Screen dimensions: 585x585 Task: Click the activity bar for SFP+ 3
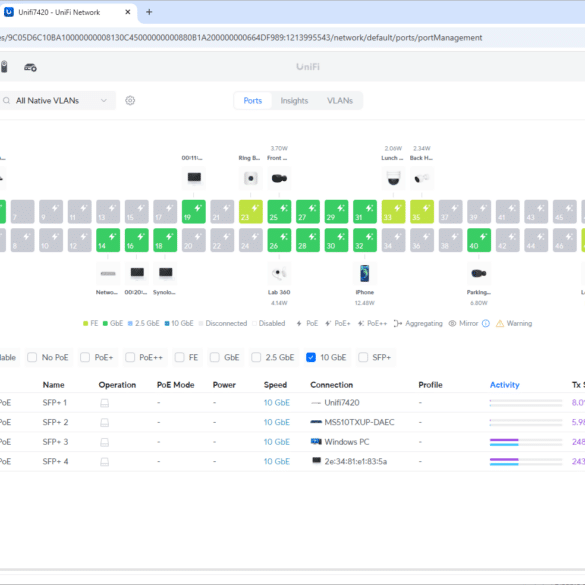[526, 442]
